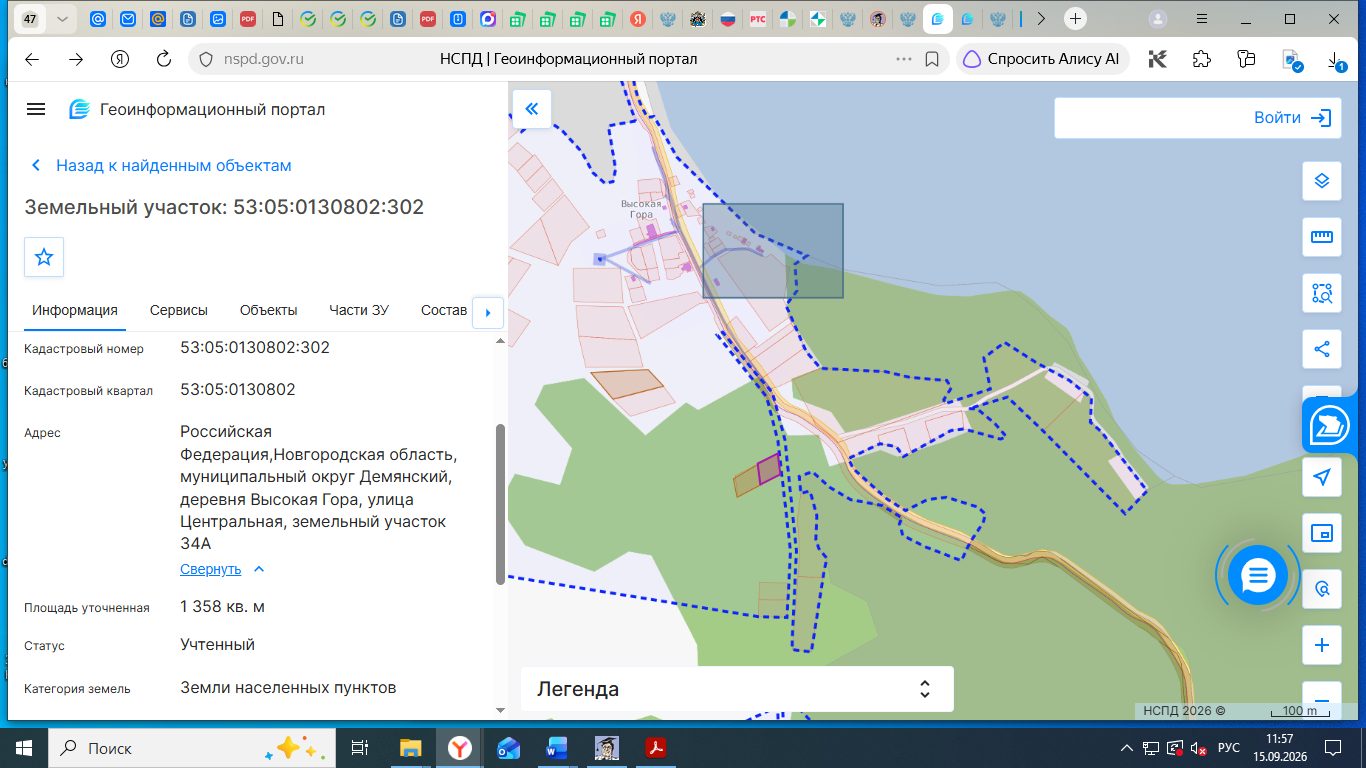
Task: Collapse the left information panel
Action: (532, 109)
